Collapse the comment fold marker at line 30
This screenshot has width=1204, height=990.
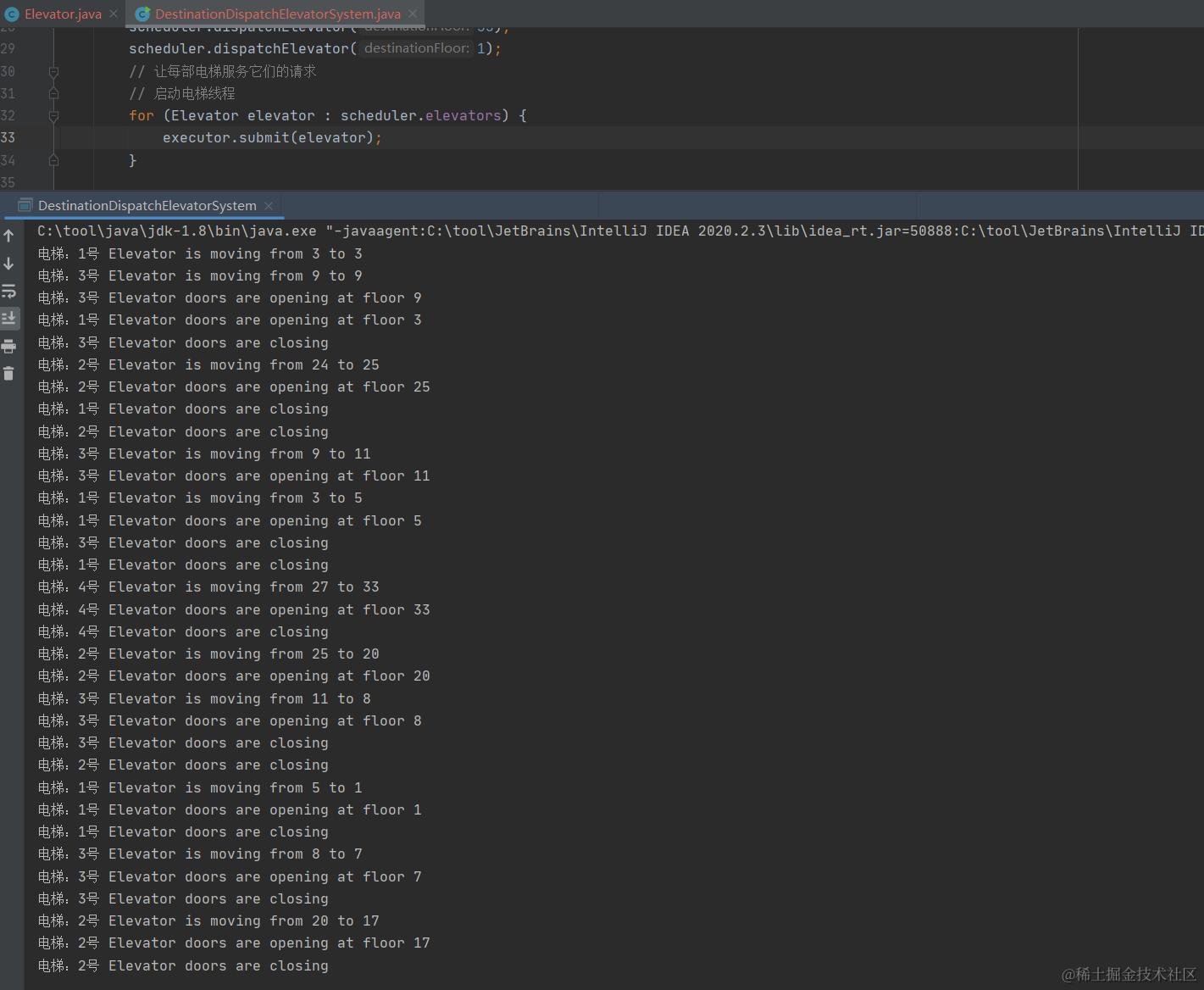point(53,72)
